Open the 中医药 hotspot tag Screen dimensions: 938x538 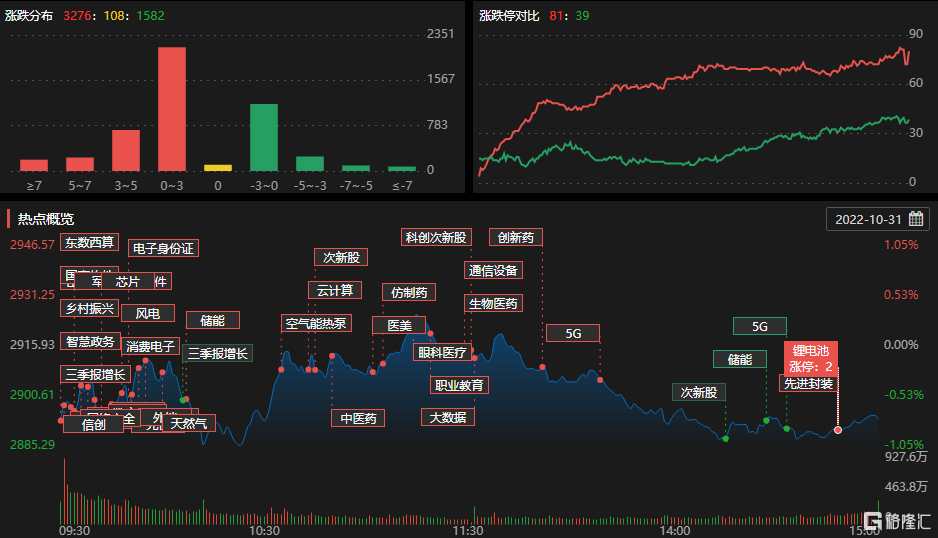(358, 418)
